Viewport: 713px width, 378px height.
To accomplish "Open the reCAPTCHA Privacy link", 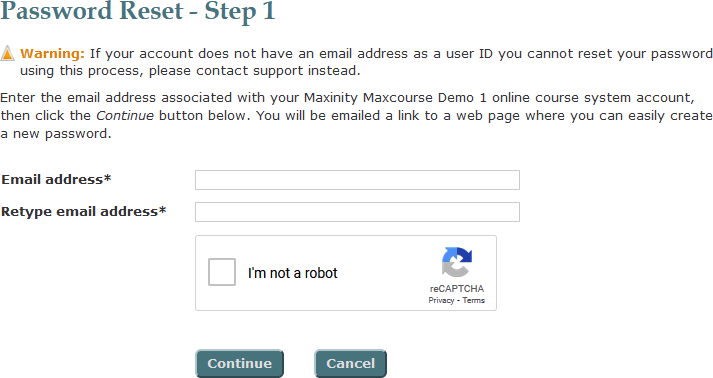I will (x=441, y=300).
